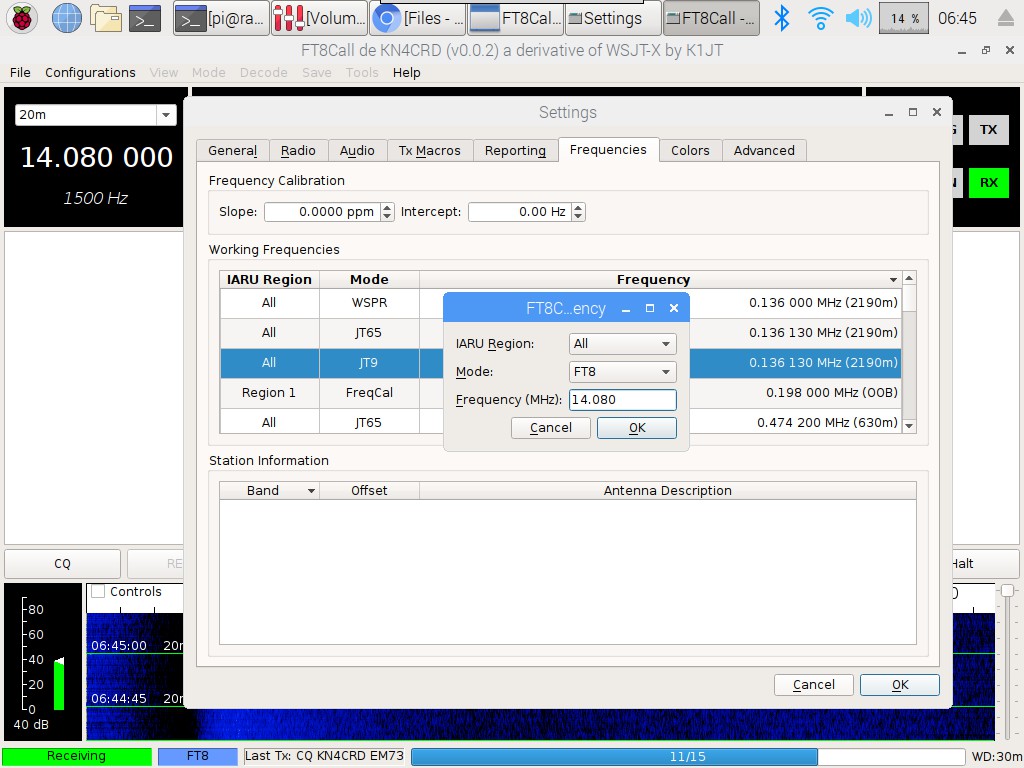
Task: Open the WiFi network icon
Action: tap(821, 18)
